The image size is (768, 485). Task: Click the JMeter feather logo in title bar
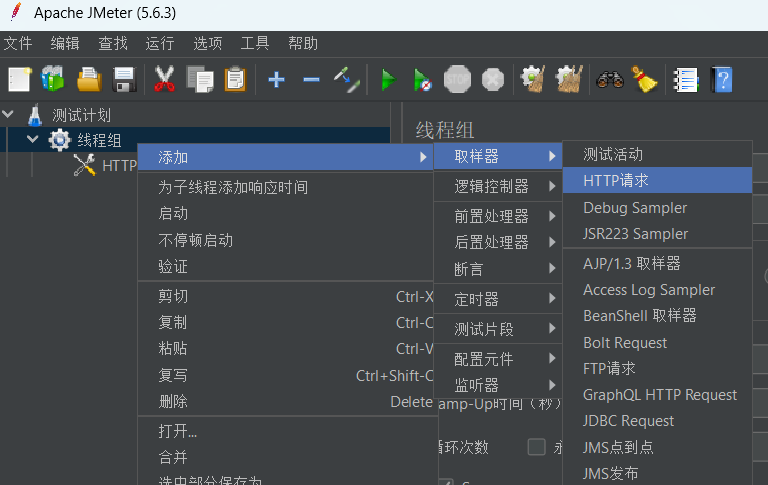click(x=16, y=12)
